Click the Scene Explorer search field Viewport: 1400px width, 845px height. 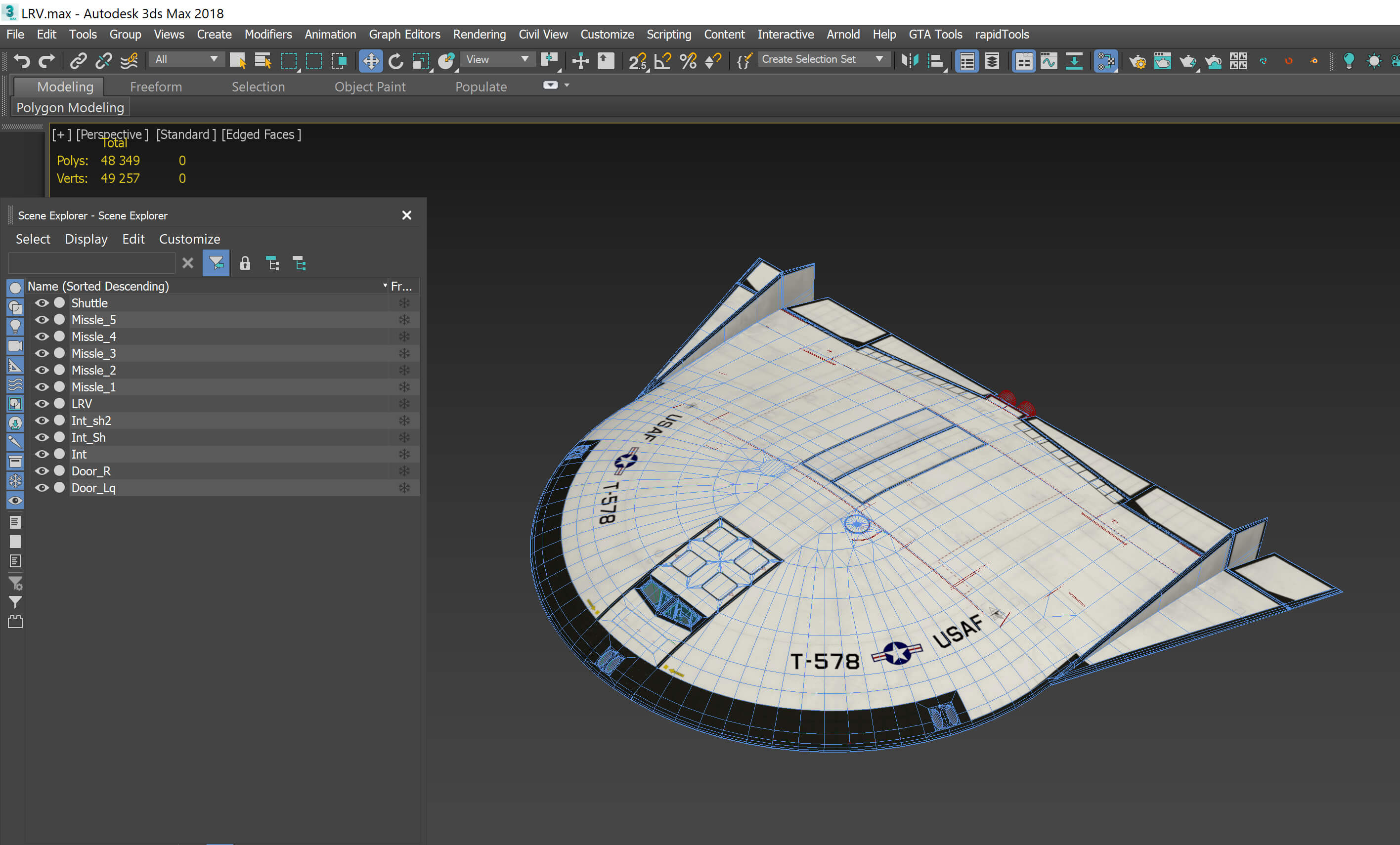pyautogui.click(x=91, y=263)
